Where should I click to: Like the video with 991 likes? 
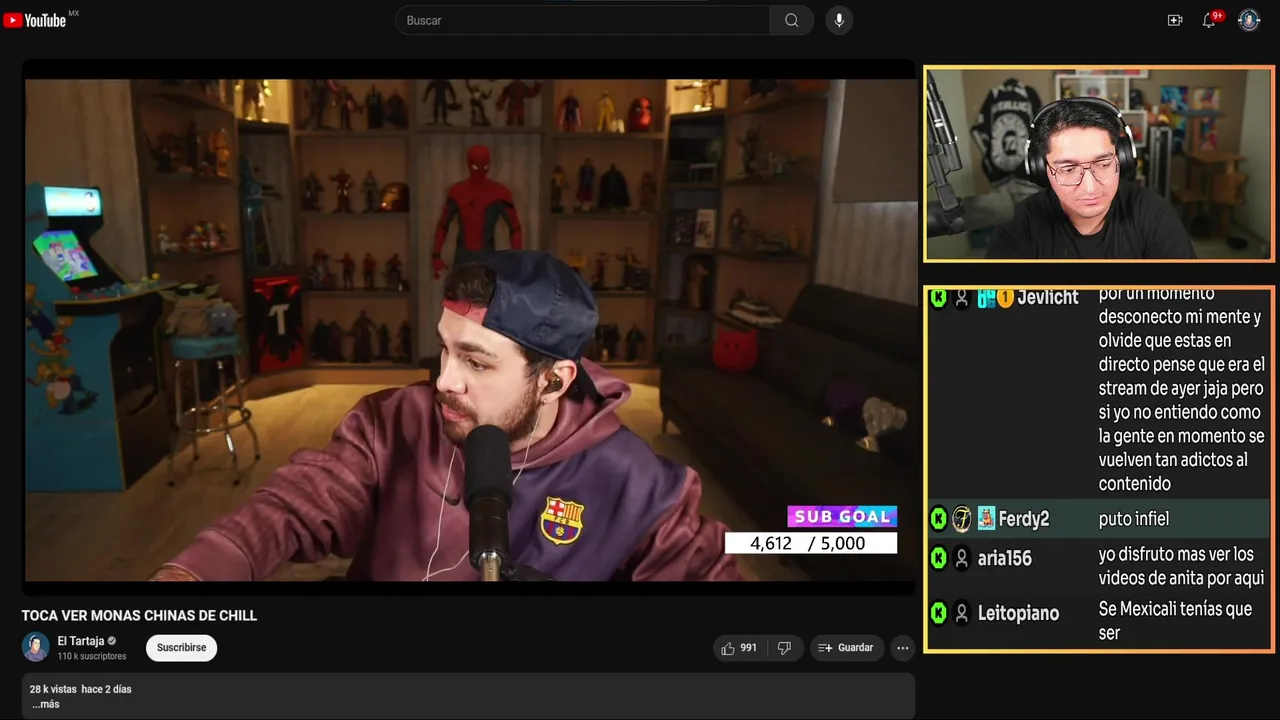739,648
